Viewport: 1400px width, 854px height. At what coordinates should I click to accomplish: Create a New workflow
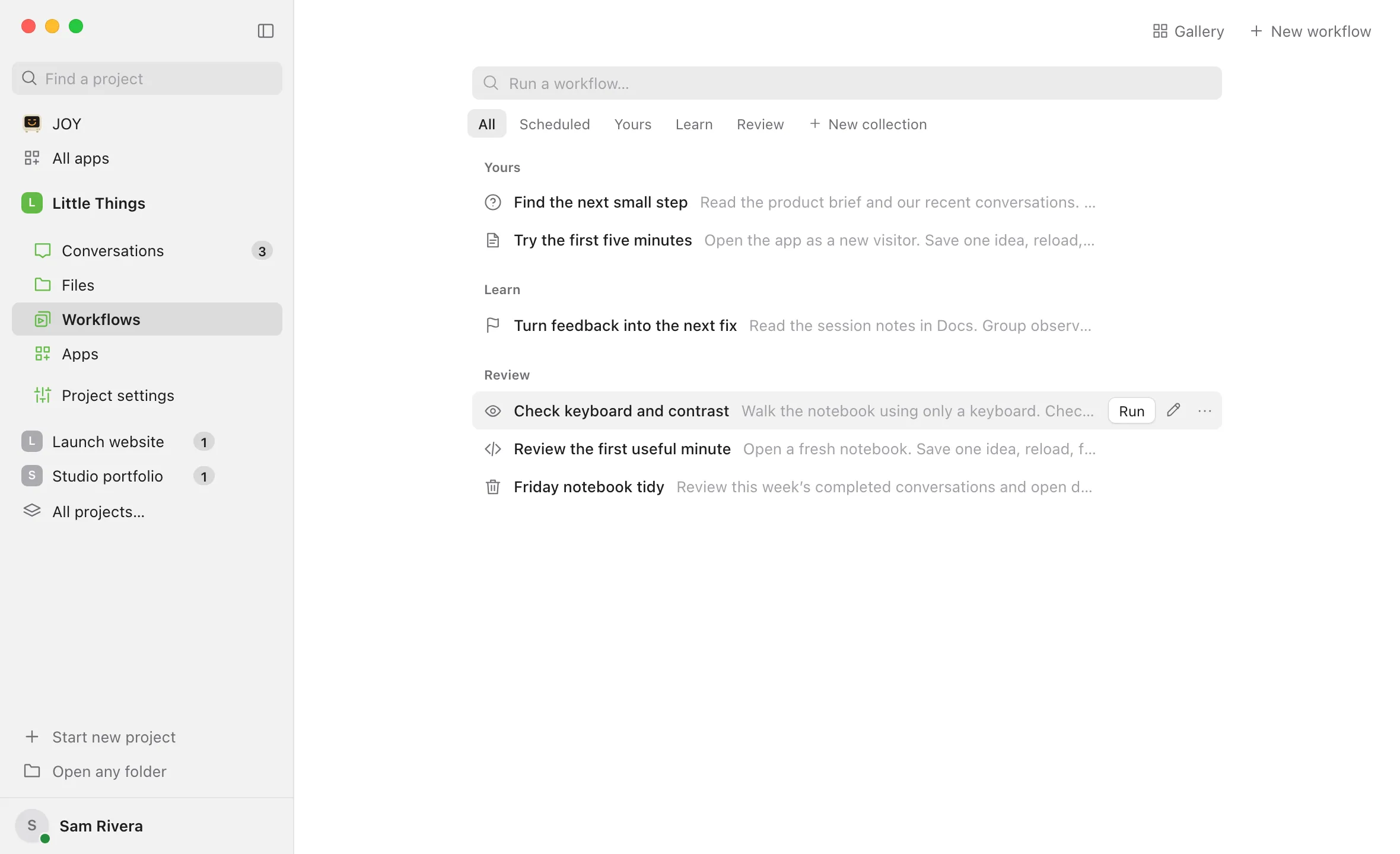(x=1310, y=31)
